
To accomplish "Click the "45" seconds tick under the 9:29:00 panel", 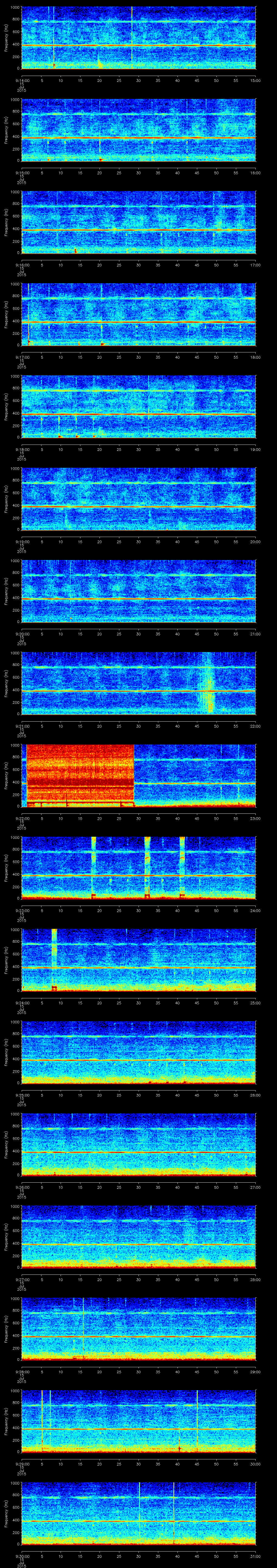I will (x=197, y=1463).
